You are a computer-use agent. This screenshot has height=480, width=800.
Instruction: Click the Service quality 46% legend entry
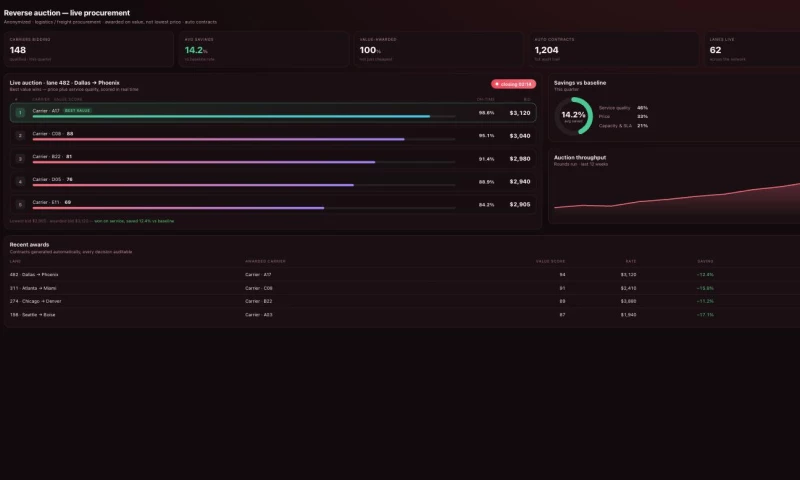pos(623,108)
